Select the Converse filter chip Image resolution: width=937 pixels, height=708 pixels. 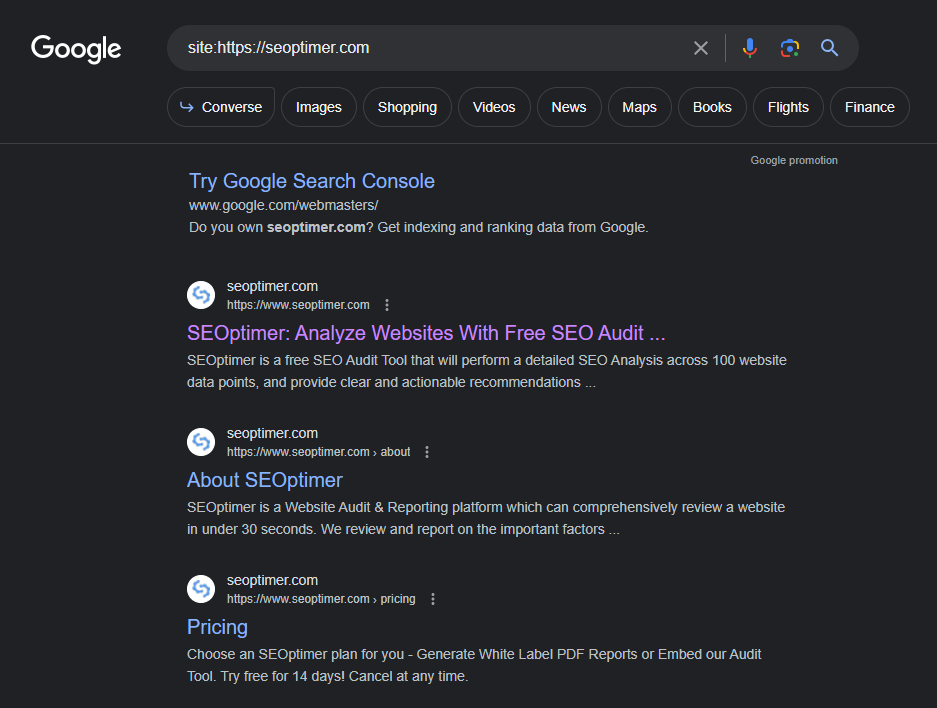[221, 107]
